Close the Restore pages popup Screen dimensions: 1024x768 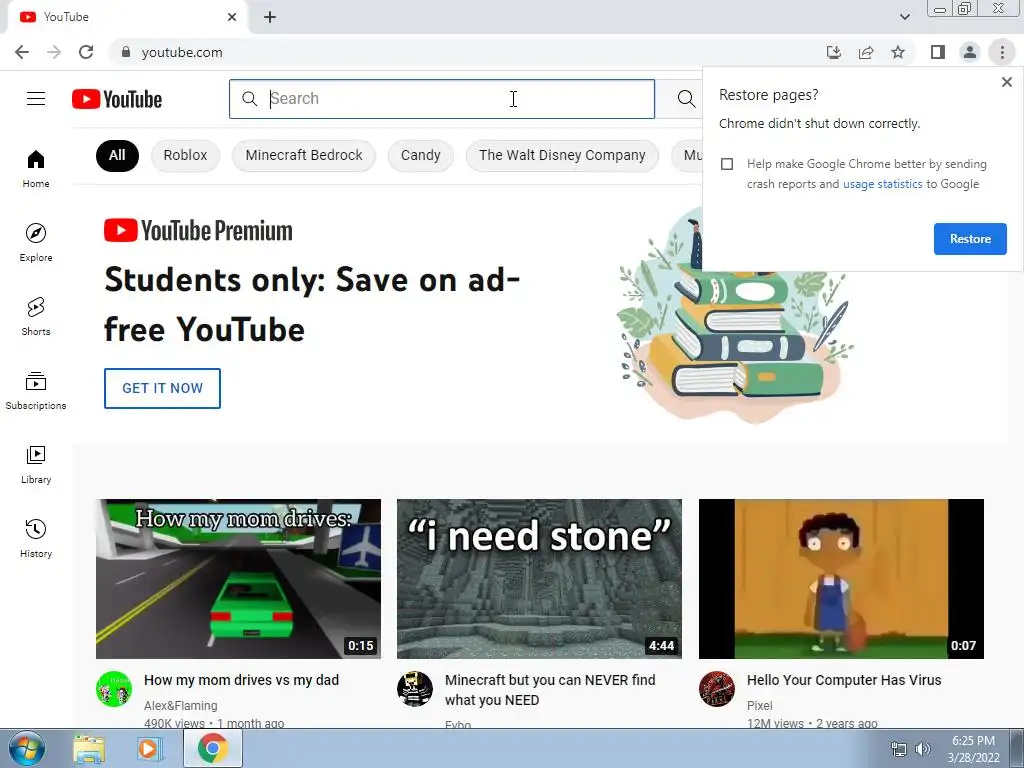1006,82
